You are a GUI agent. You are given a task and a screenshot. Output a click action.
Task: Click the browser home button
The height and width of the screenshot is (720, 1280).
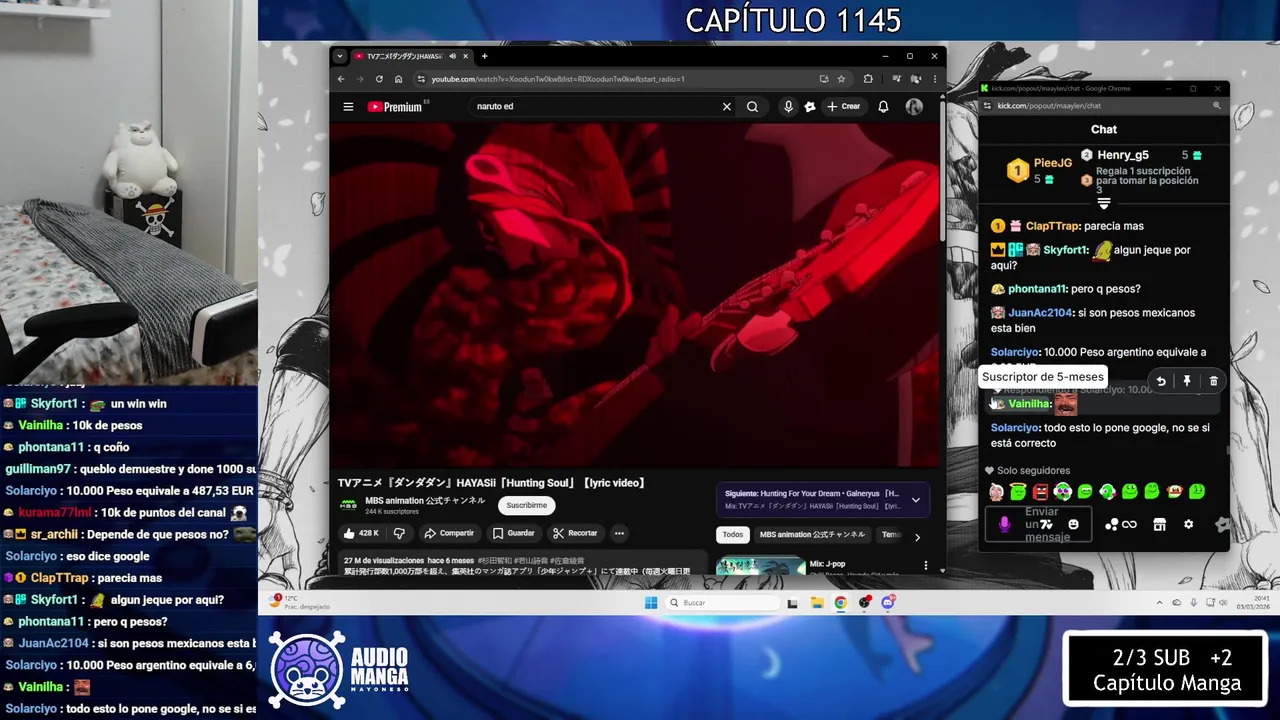click(398, 79)
